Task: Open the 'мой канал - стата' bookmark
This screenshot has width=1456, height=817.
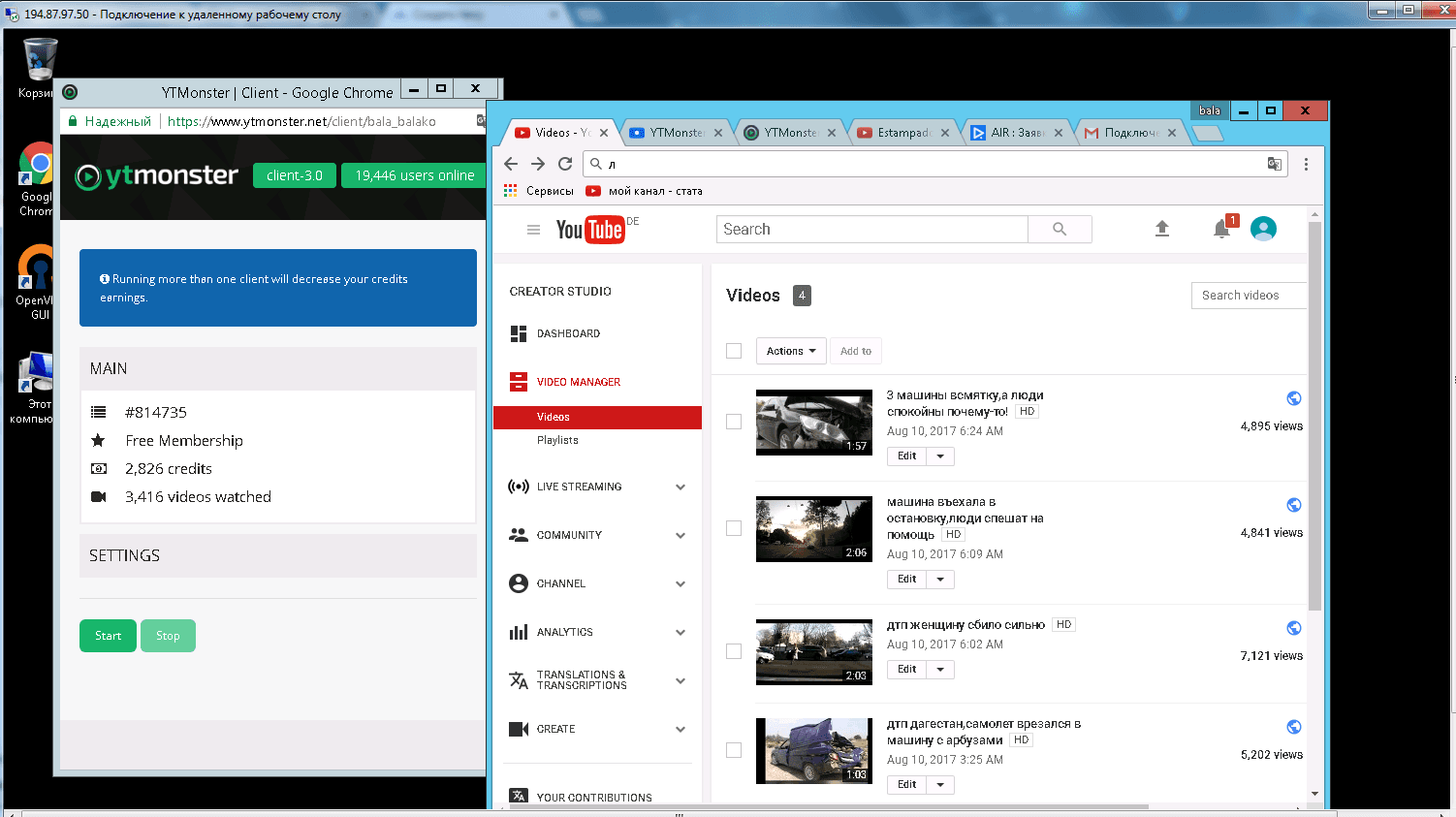Action: click(x=645, y=191)
